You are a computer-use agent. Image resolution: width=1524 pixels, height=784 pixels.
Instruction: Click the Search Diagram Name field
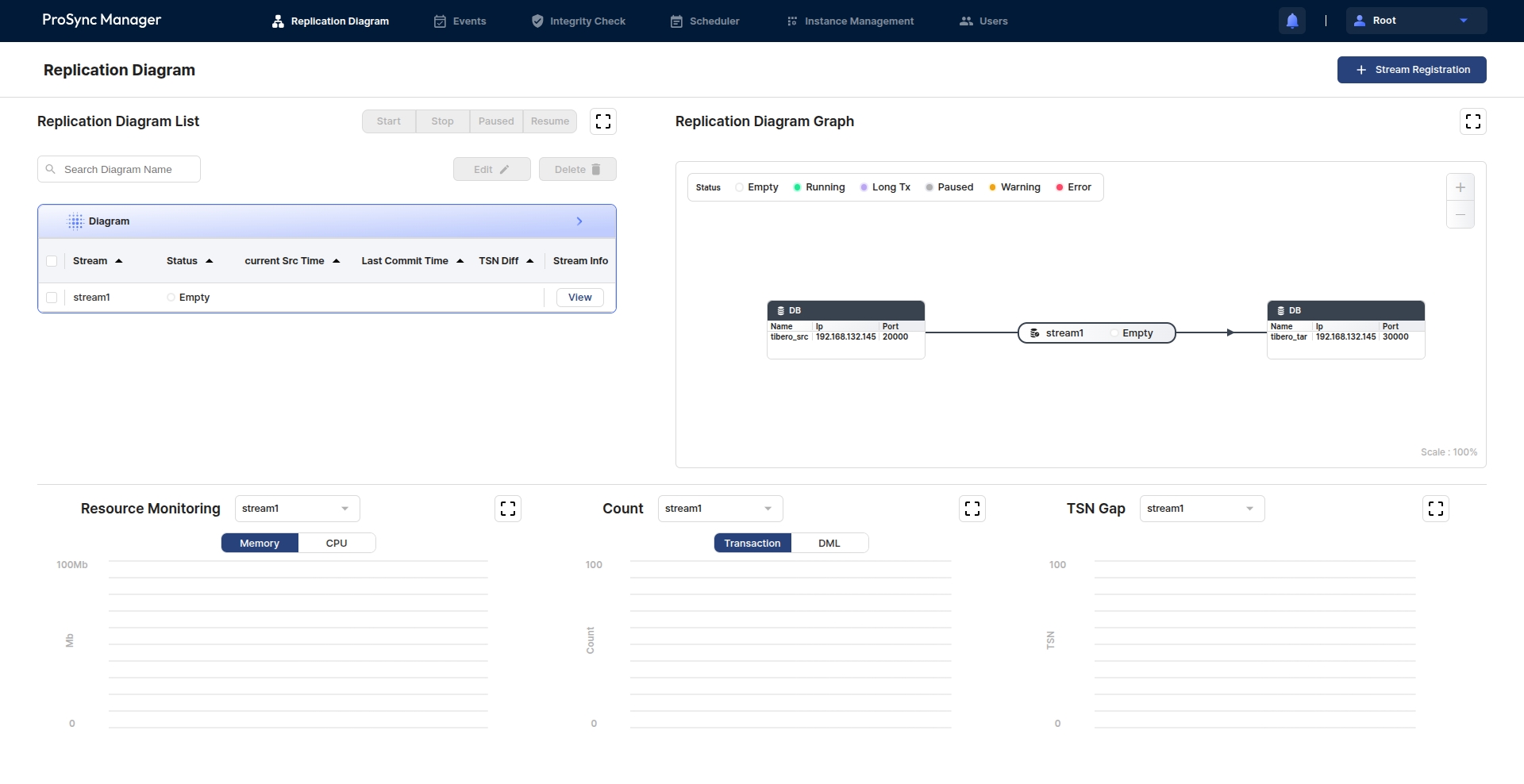click(119, 170)
